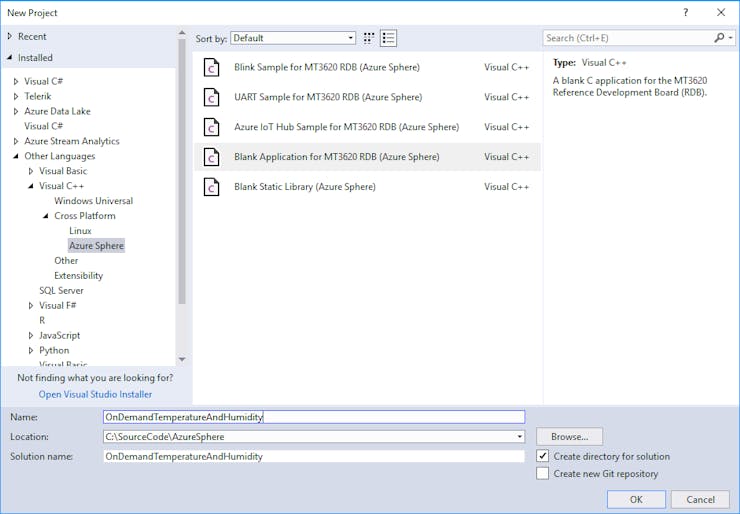Viewport: 740px width, 514px height.
Task: Collapse the Installed section
Action: (x=9, y=58)
